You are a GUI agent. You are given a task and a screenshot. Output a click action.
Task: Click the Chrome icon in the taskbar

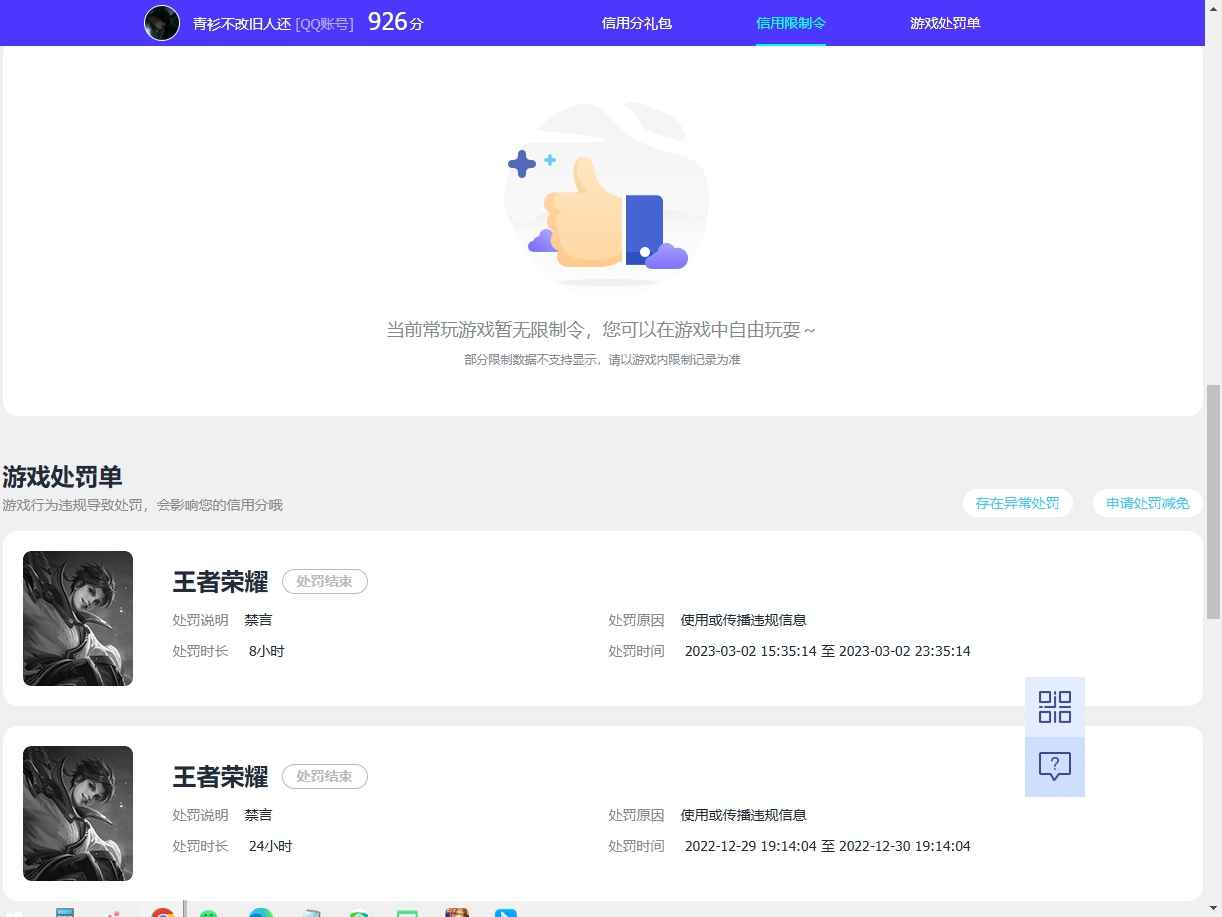point(163,913)
